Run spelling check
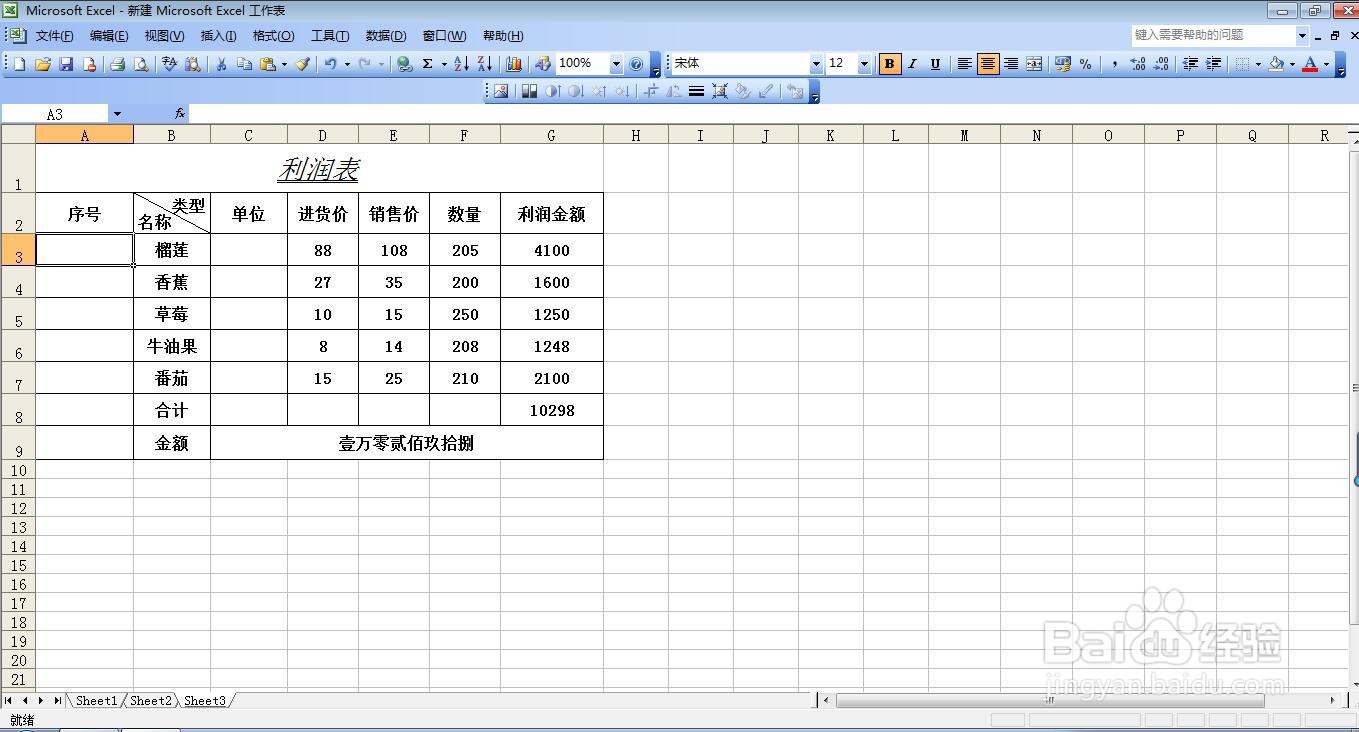1359x732 pixels. (169, 63)
